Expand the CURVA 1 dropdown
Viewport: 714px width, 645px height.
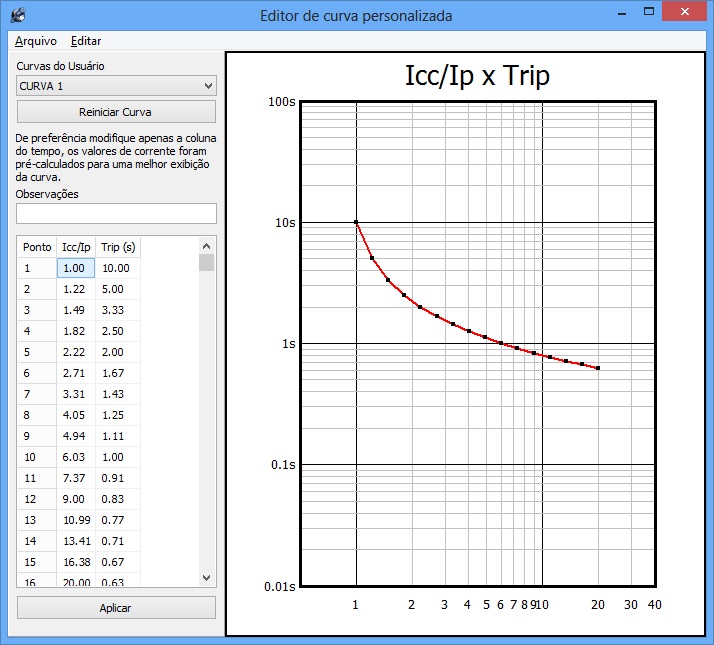tap(116, 86)
